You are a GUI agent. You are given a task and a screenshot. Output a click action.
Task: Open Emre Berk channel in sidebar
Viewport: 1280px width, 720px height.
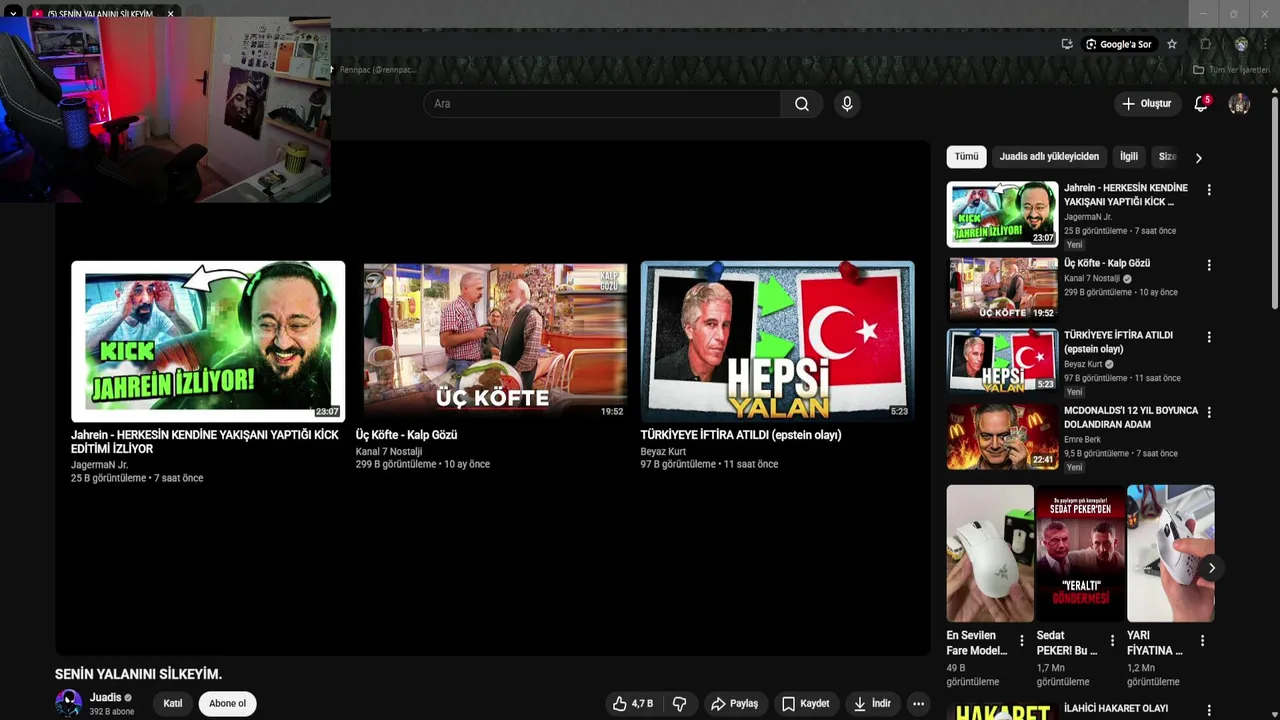click(x=1082, y=439)
